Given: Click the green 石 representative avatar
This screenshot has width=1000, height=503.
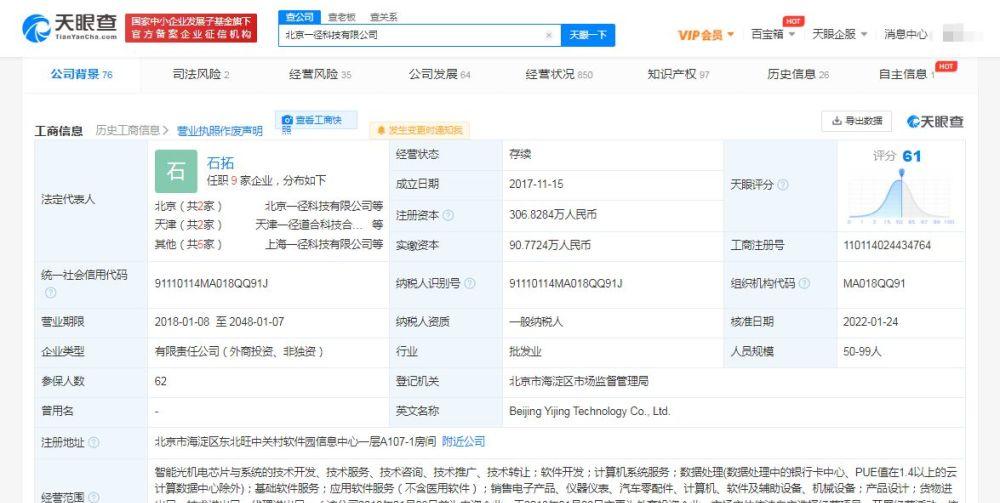Looking at the screenshot, I should [x=176, y=171].
